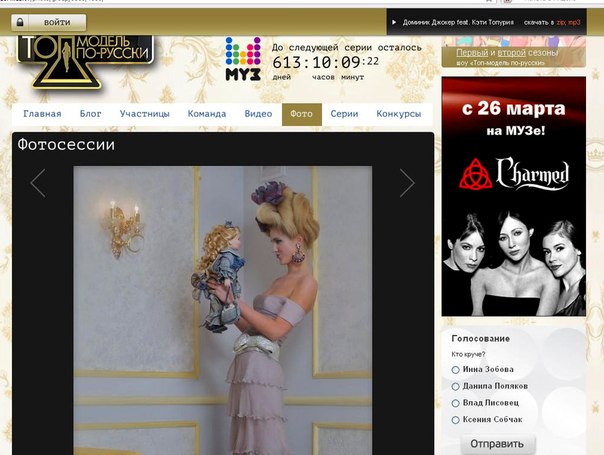Select Влад Лисовец in the poll
This screenshot has height=455, width=604.
(455, 403)
